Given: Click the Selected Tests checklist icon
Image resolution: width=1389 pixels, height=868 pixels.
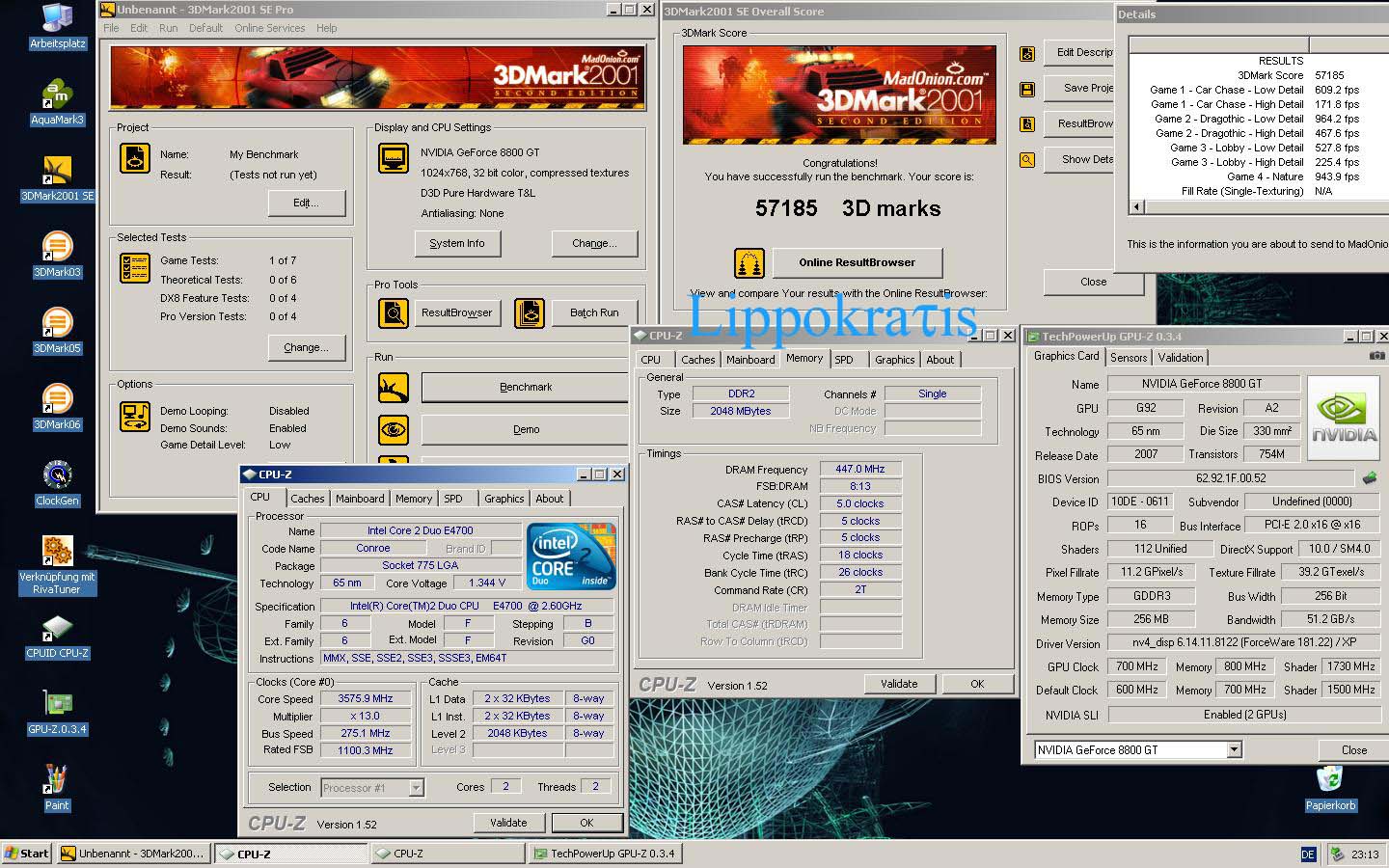Looking at the screenshot, I should [134, 267].
